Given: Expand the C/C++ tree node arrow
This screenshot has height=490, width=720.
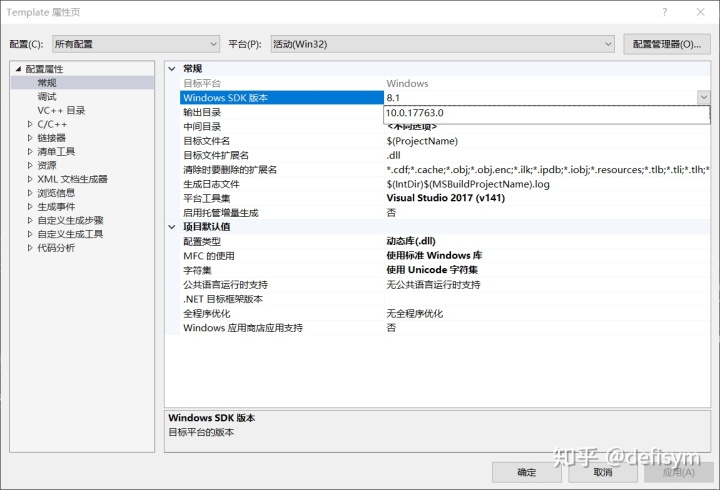Looking at the screenshot, I should pos(30,124).
